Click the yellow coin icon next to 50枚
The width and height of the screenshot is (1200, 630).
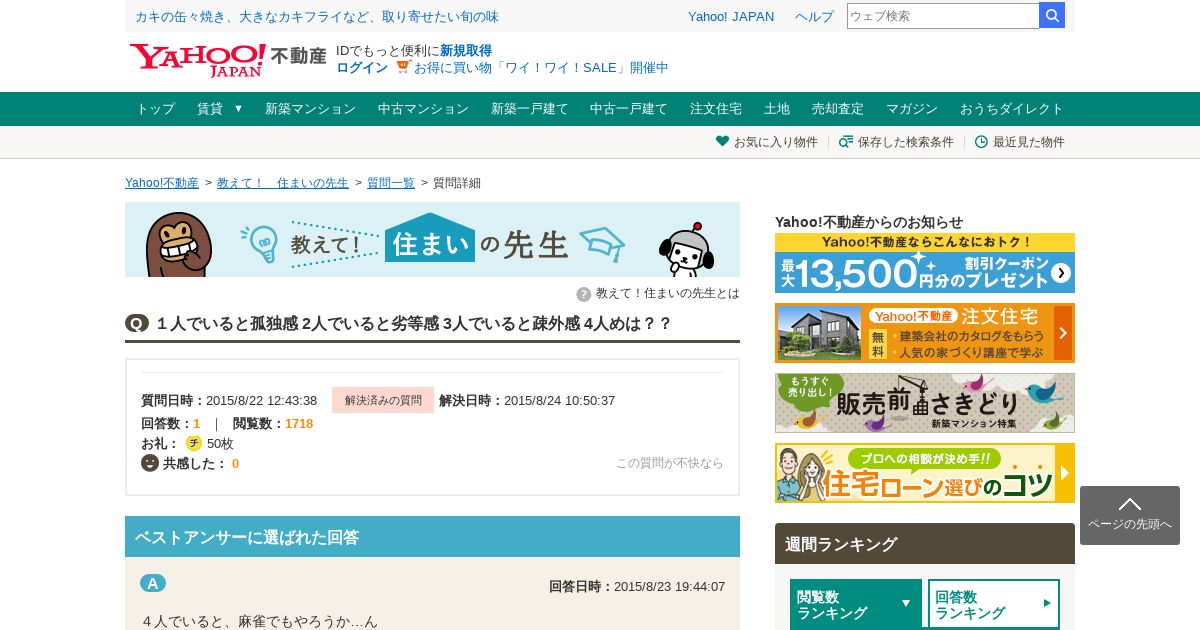coord(194,443)
